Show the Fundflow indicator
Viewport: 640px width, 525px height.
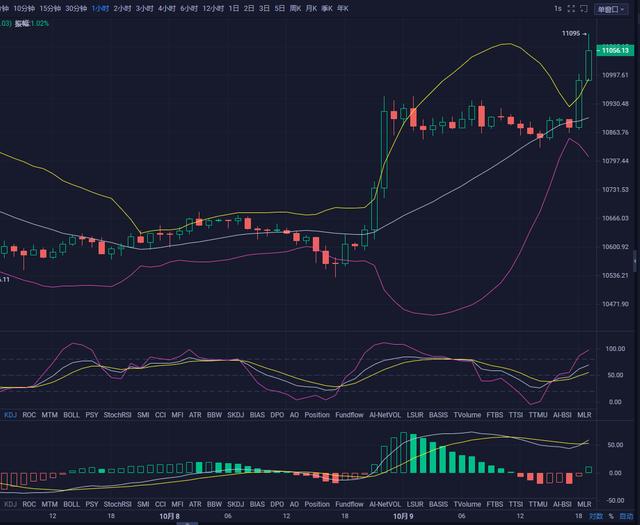pyautogui.click(x=349, y=414)
